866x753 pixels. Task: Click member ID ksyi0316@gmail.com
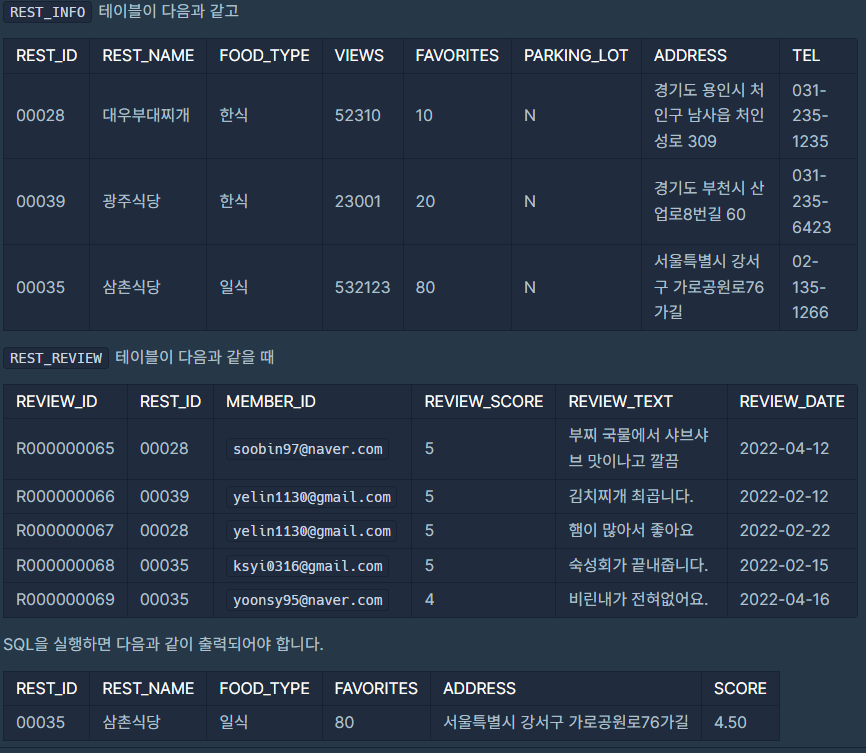(x=308, y=566)
